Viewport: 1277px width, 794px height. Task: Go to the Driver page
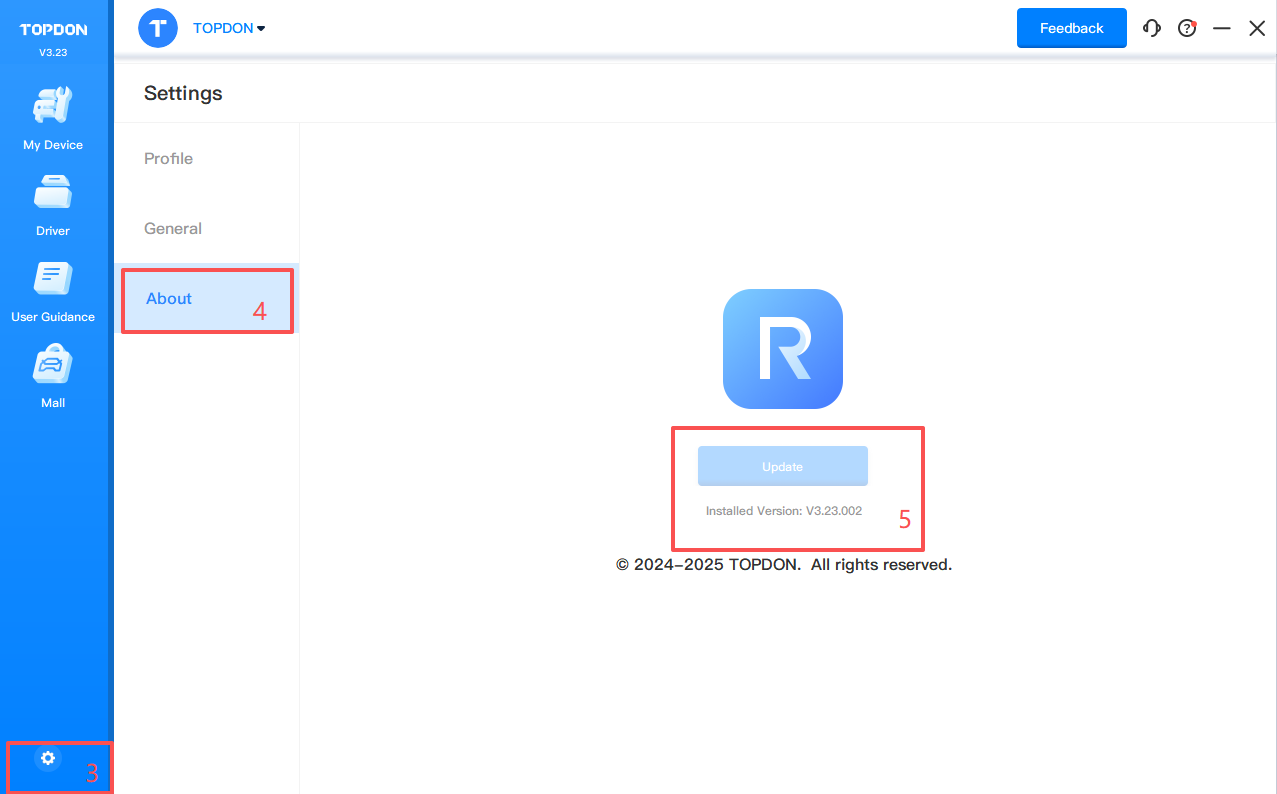pos(53,204)
